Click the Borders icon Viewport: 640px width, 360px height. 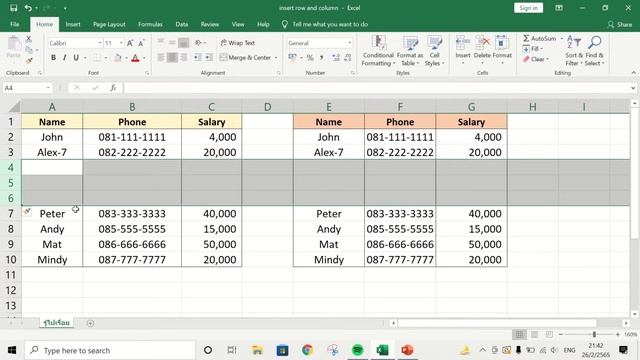pyautogui.click(x=96, y=58)
